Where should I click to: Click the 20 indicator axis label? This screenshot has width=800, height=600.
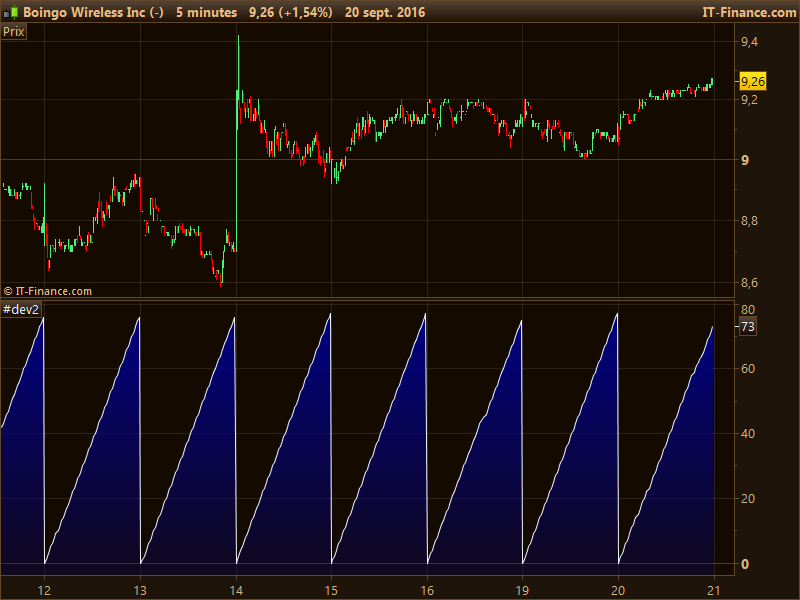click(748, 498)
